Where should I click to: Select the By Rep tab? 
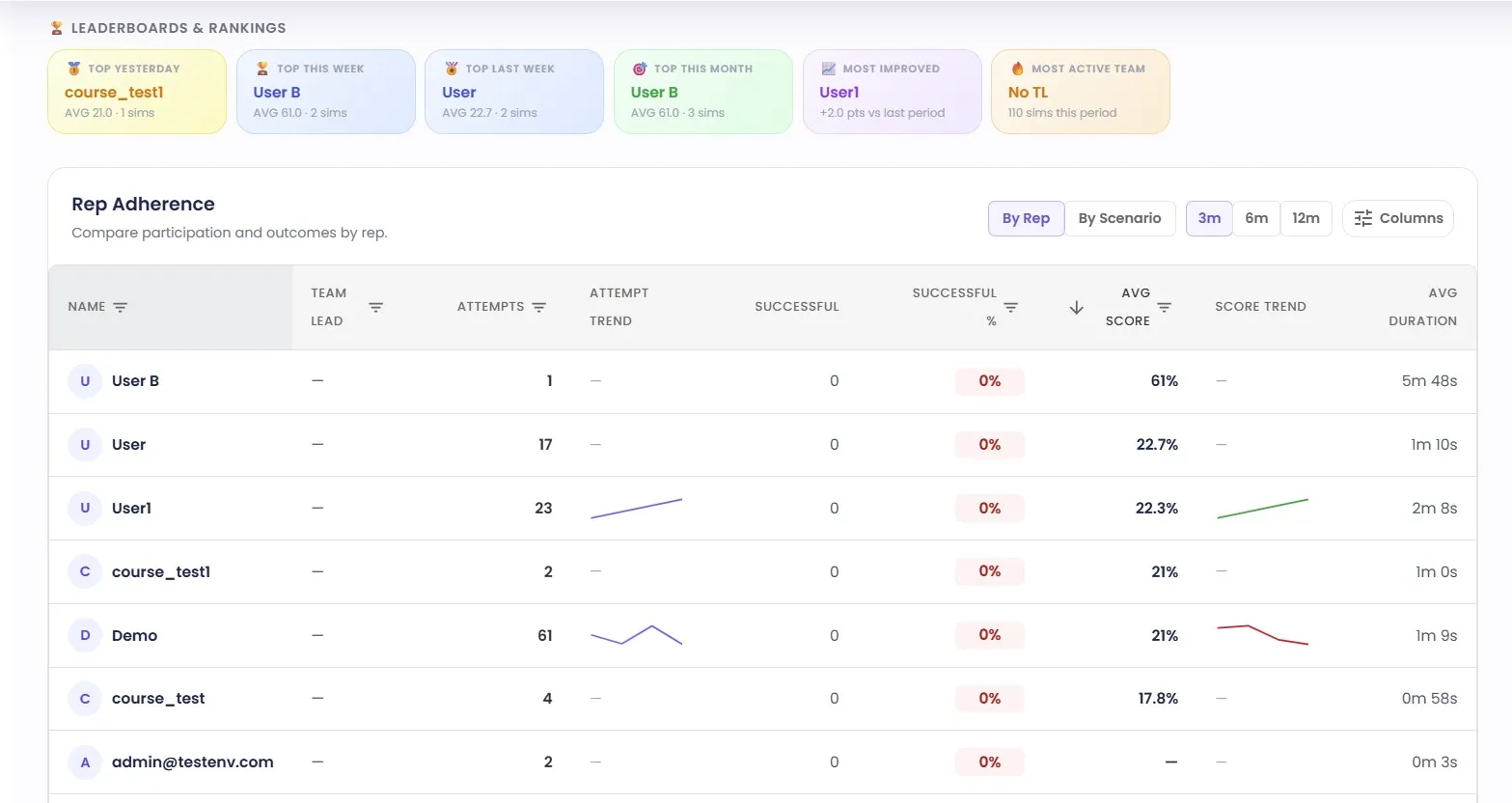point(1026,218)
